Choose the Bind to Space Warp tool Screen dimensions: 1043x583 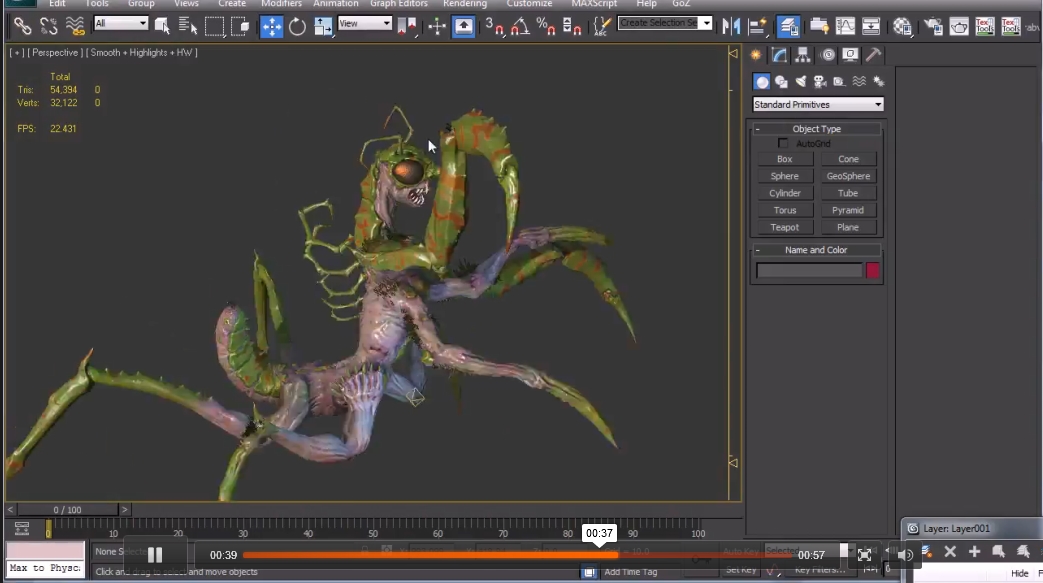coord(74,26)
